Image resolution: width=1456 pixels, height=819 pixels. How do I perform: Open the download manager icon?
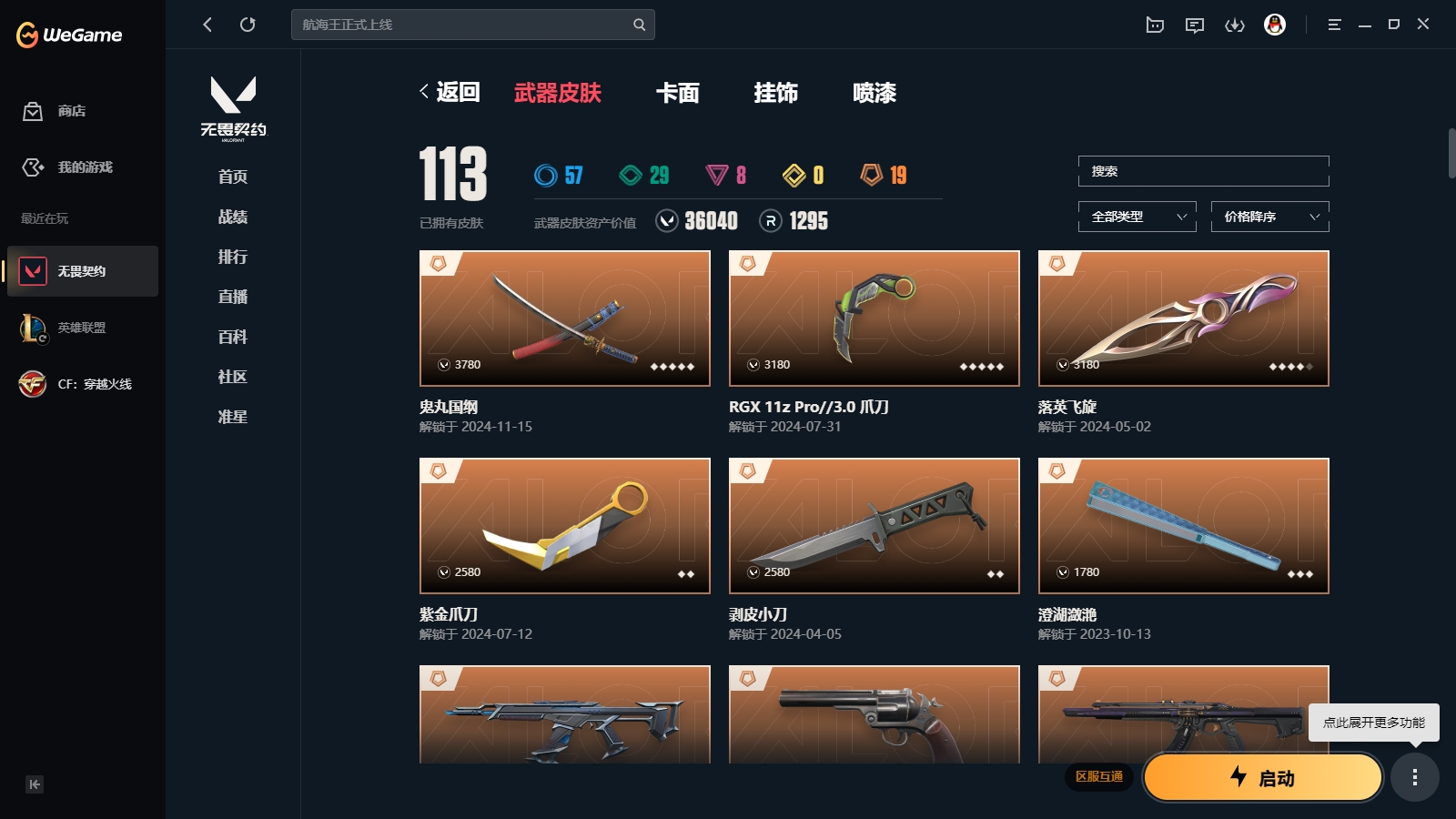point(1235,25)
